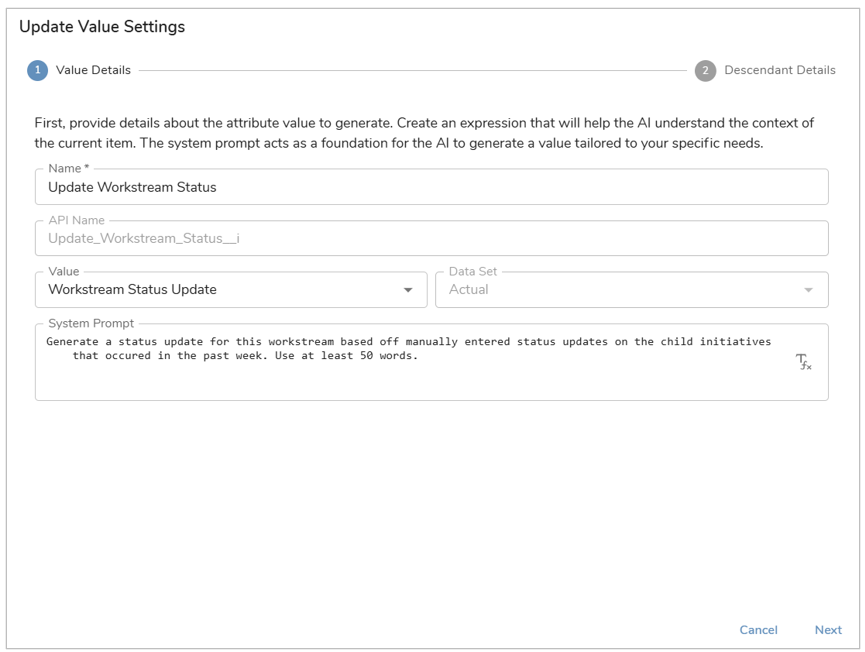Image resolution: width=865 pixels, height=652 pixels.
Task: Click the instructional description paragraph
Action: click(424, 133)
